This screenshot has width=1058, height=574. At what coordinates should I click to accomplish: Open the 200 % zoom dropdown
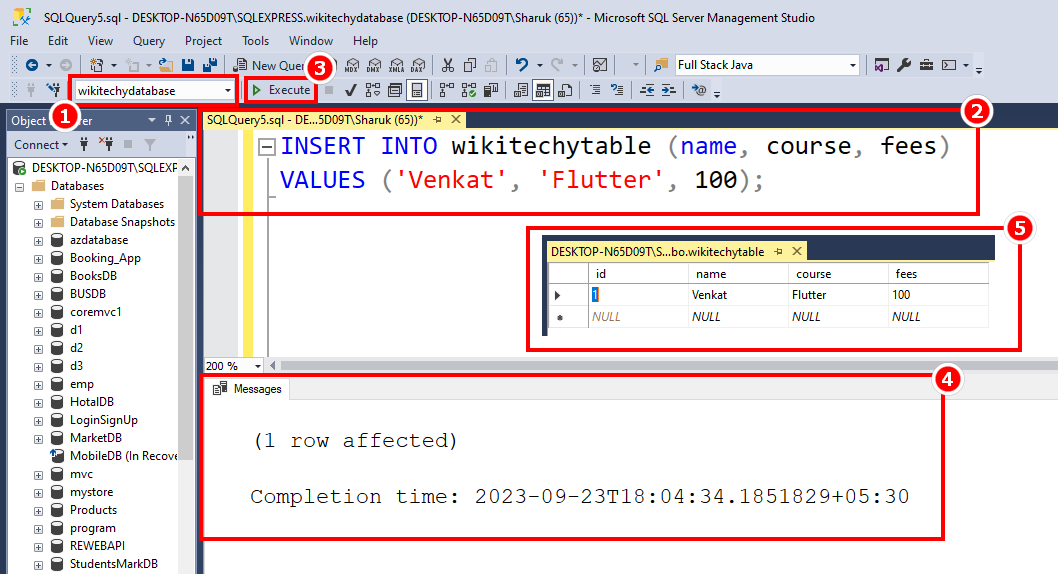point(258,366)
